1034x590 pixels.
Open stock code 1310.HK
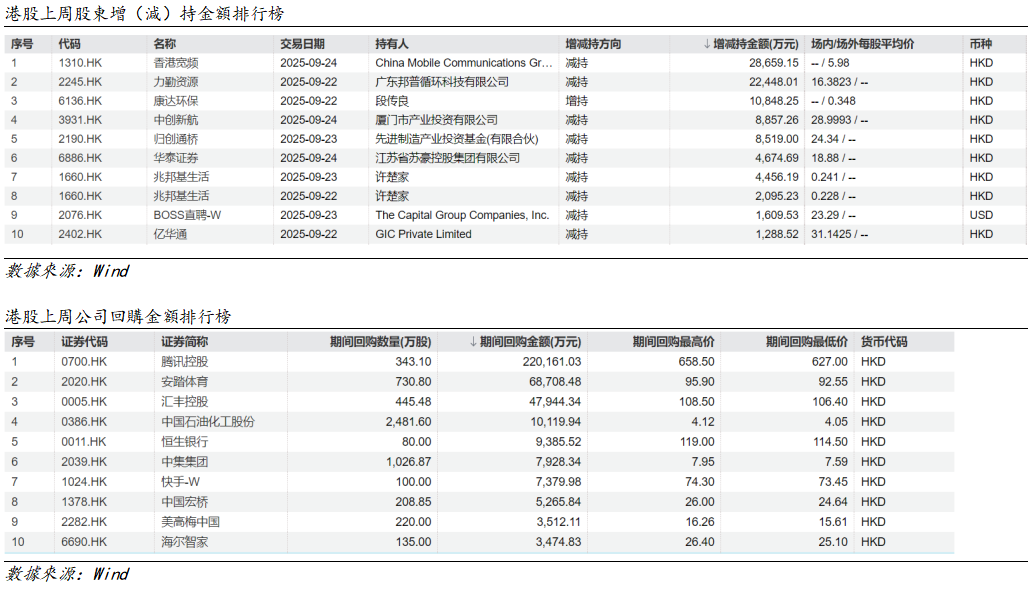click(80, 63)
